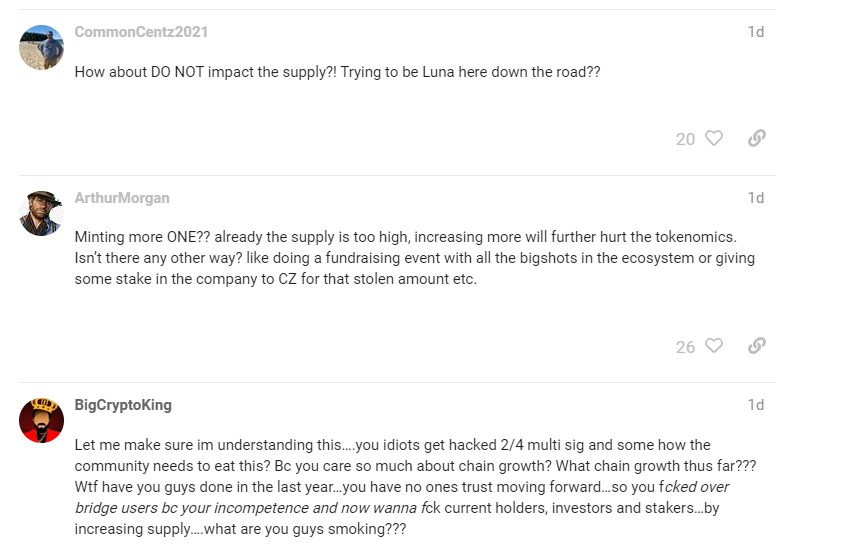Copy link to CommonCentz2021's post via chain icon
The image size is (851, 560).
tap(757, 138)
